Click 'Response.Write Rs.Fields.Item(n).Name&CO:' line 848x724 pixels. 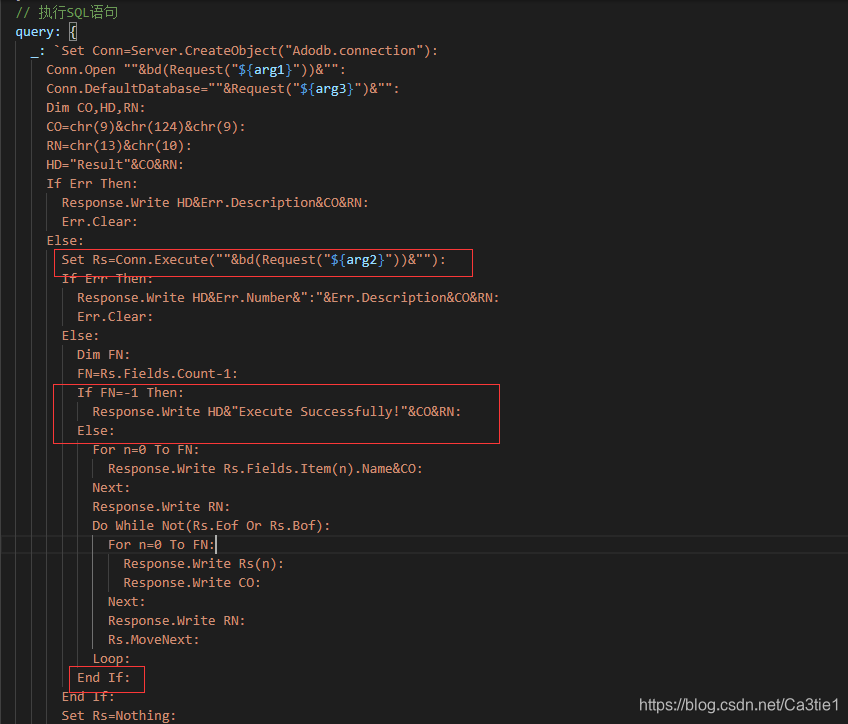265,469
